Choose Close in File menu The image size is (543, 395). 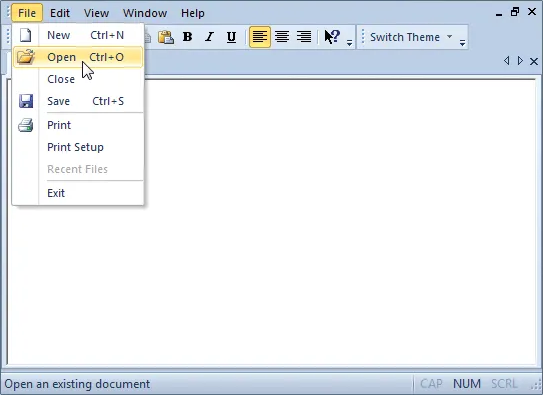pyautogui.click(x=78, y=79)
